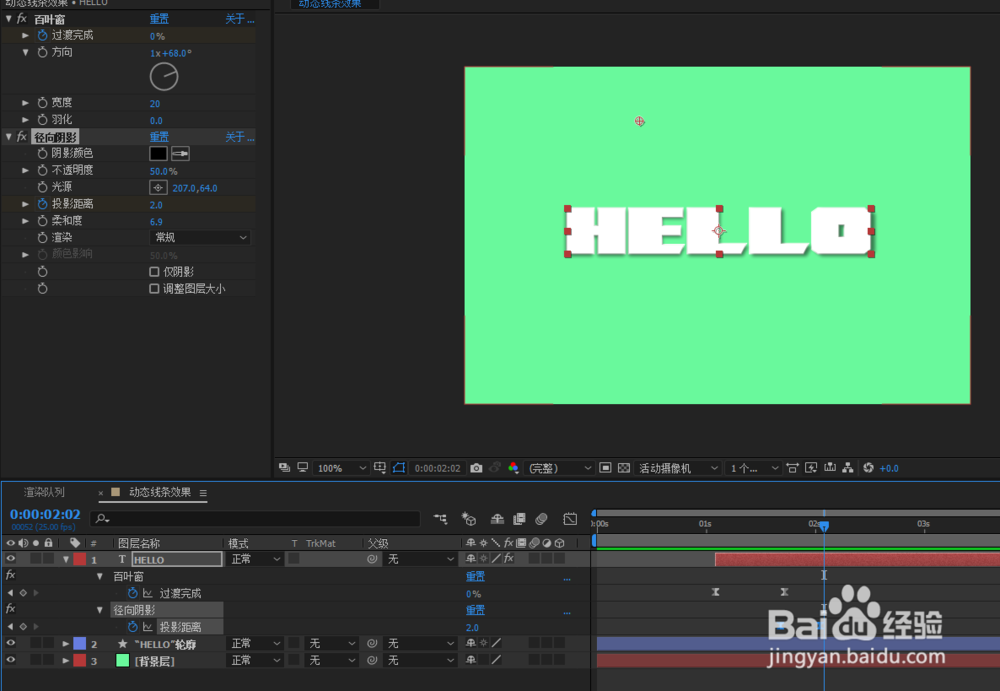Click 背景层 green solid color swatch in timeline
This screenshot has width=1000, height=691.
coord(122,660)
